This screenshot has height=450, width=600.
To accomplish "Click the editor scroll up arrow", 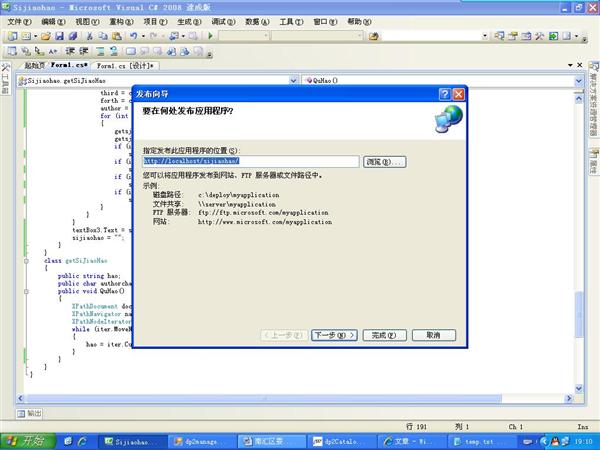I will click(579, 99).
